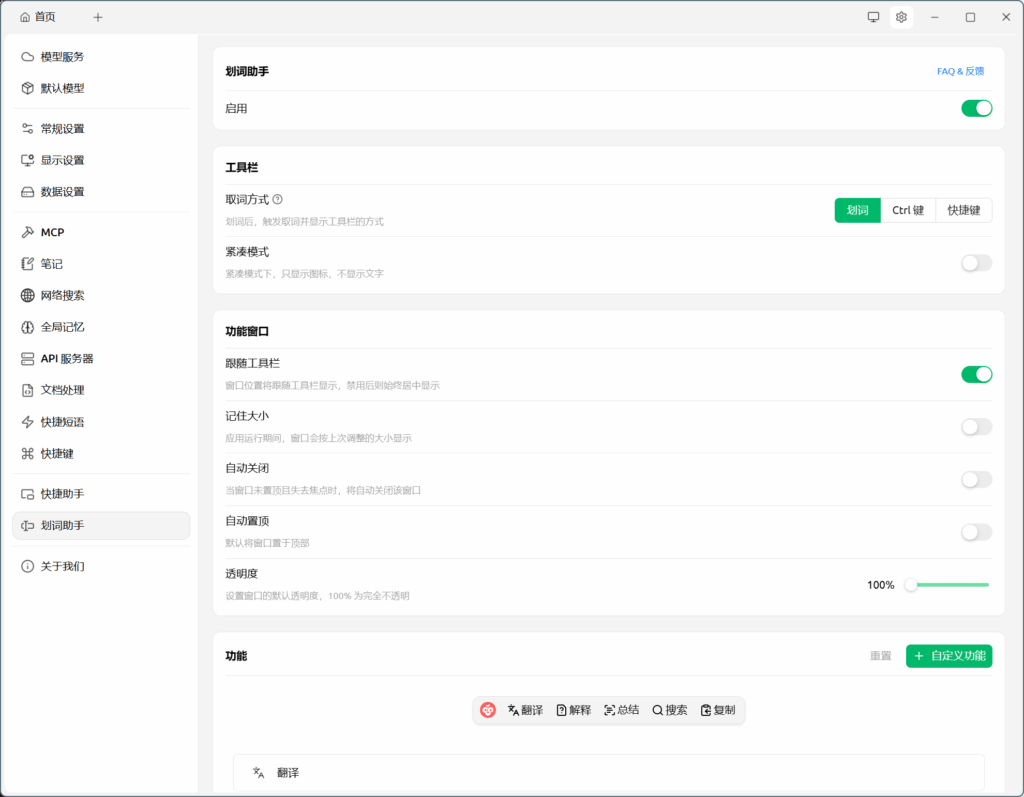Click the 透明度 slider track

[x=948, y=585]
